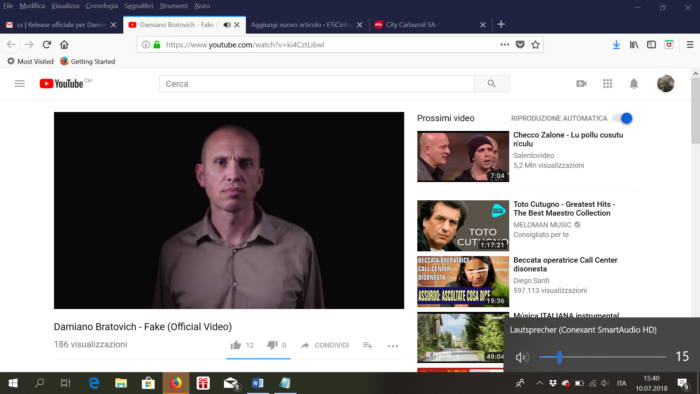Open Microsoft Edge from taskbar
The width and height of the screenshot is (700, 394).
94,383
